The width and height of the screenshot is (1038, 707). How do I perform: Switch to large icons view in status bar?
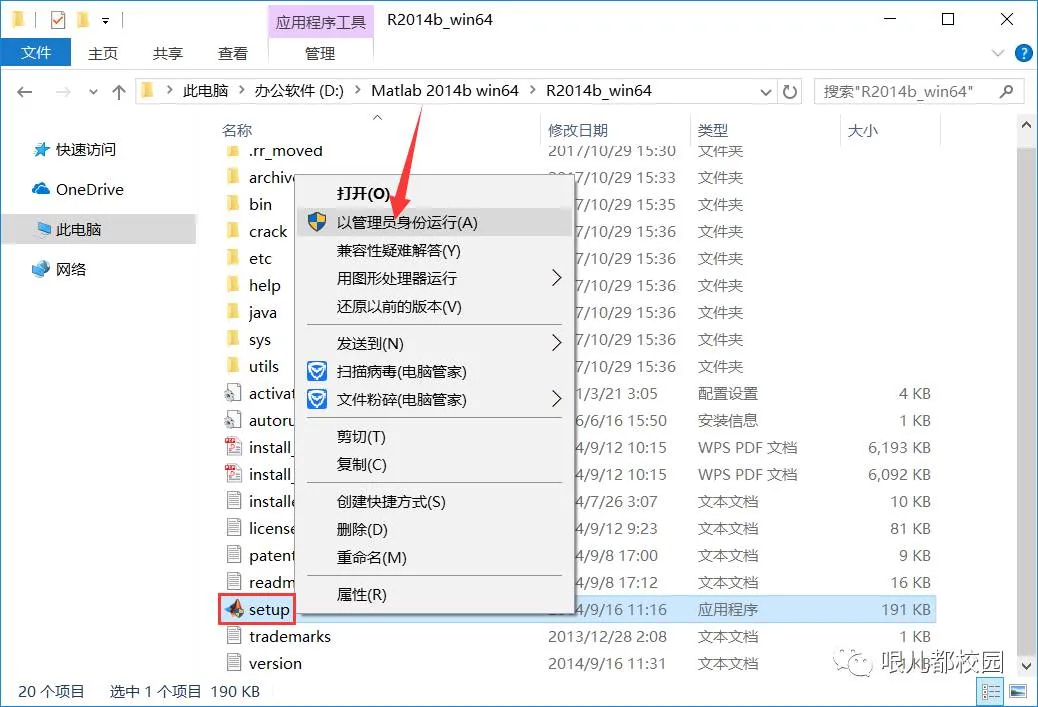point(1017,692)
